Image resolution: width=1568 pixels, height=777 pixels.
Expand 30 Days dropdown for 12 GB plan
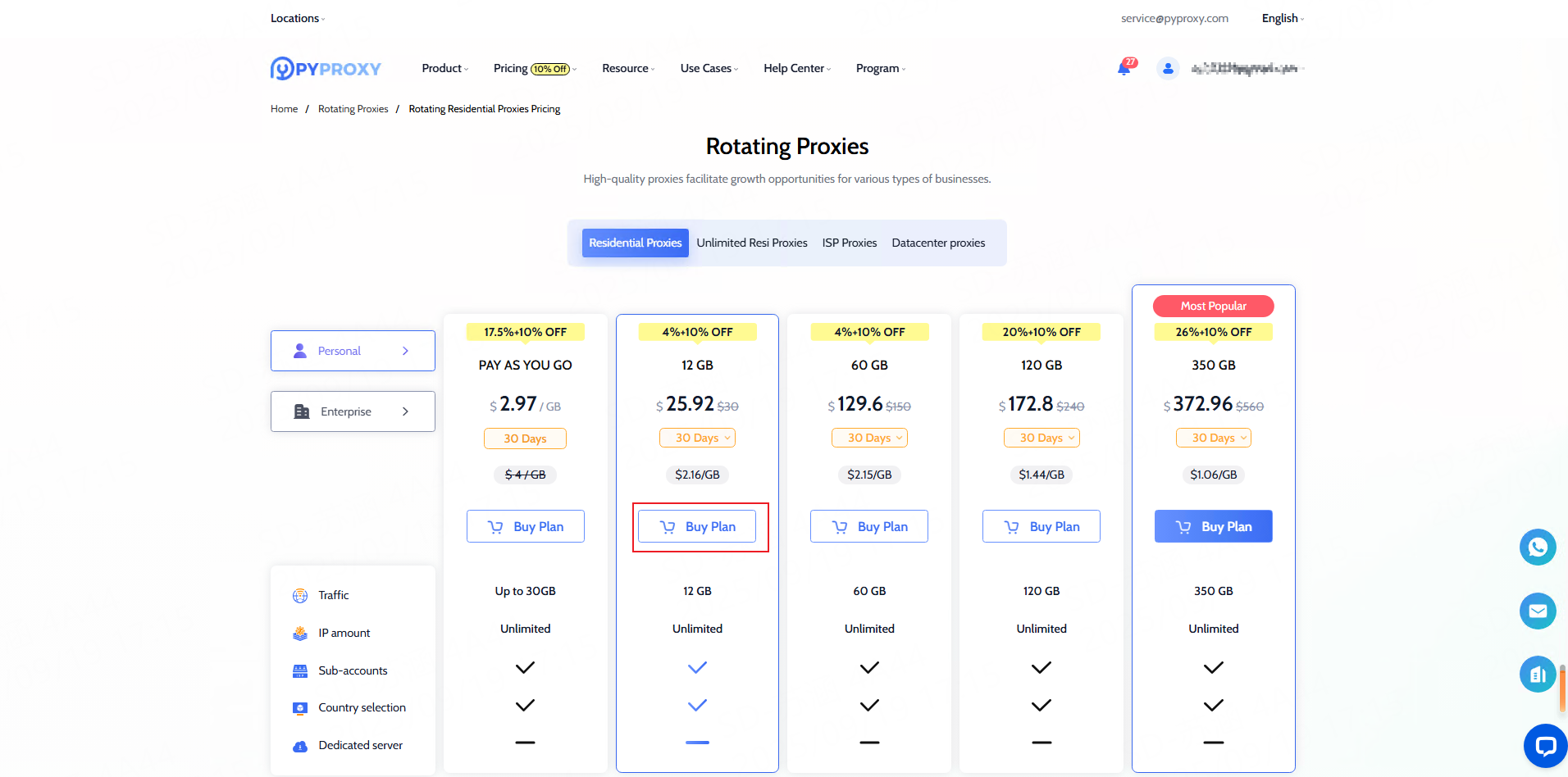point(697,438)
